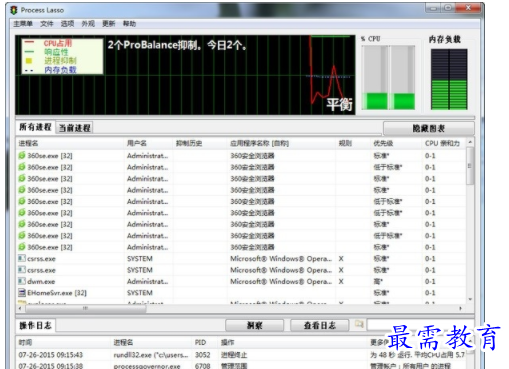Click the Process Lasso title bar icon

pos(14,10)
